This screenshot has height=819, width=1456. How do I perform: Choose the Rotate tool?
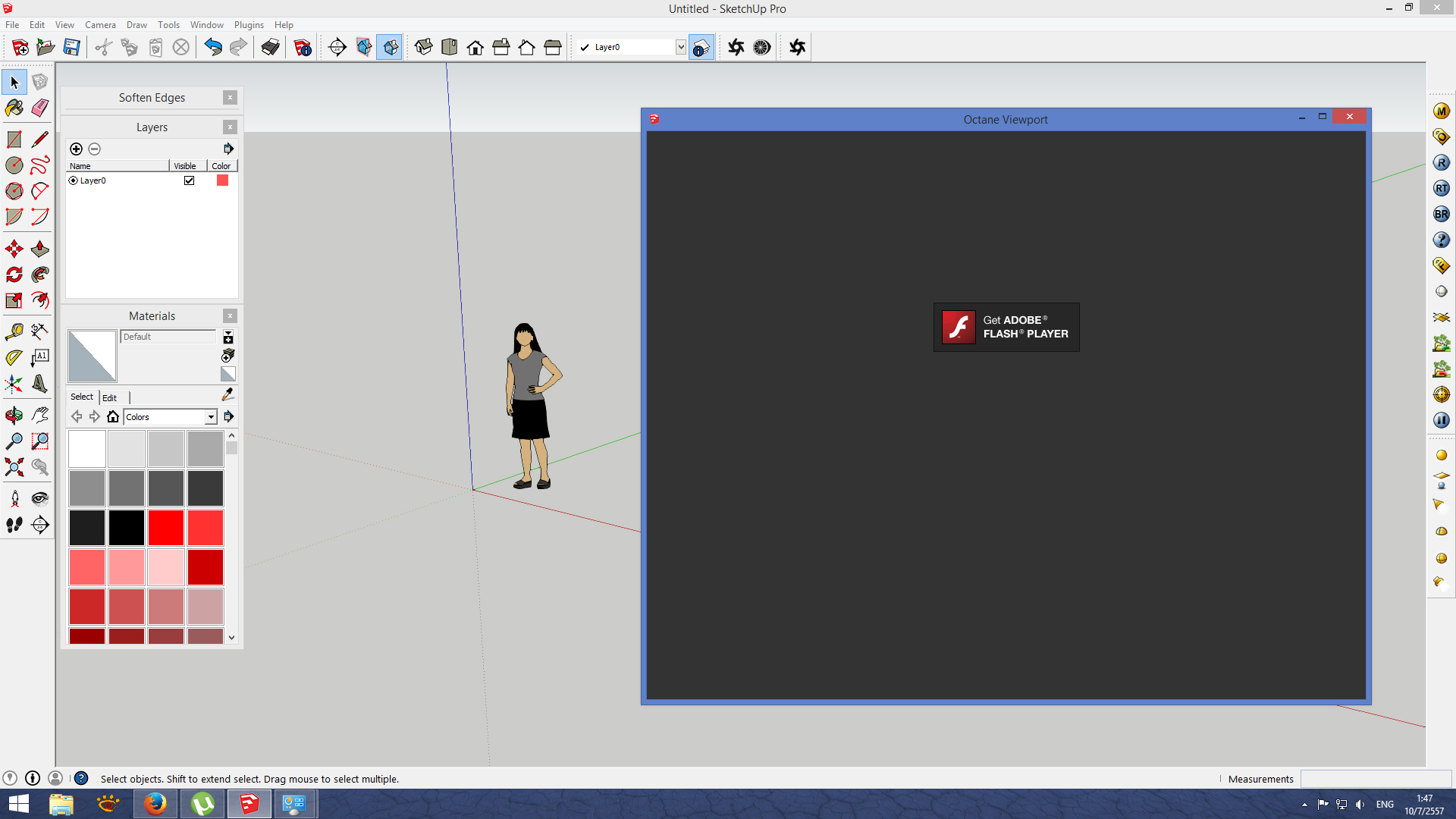pos(14,275)
